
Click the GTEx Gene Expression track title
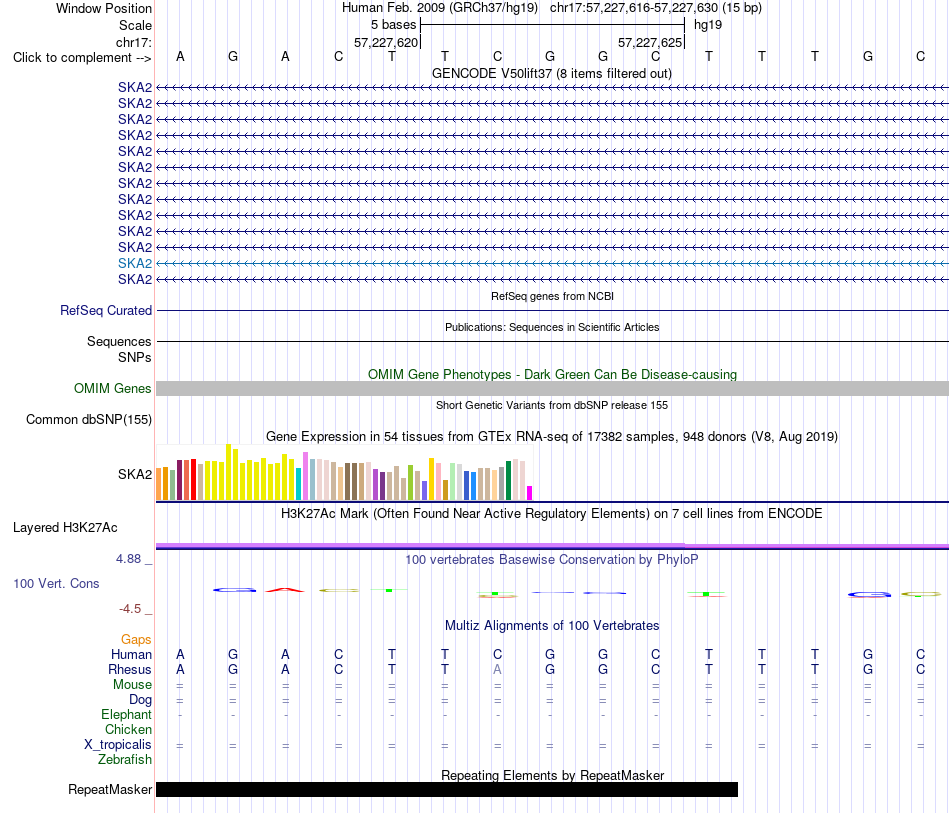[552, 436]
